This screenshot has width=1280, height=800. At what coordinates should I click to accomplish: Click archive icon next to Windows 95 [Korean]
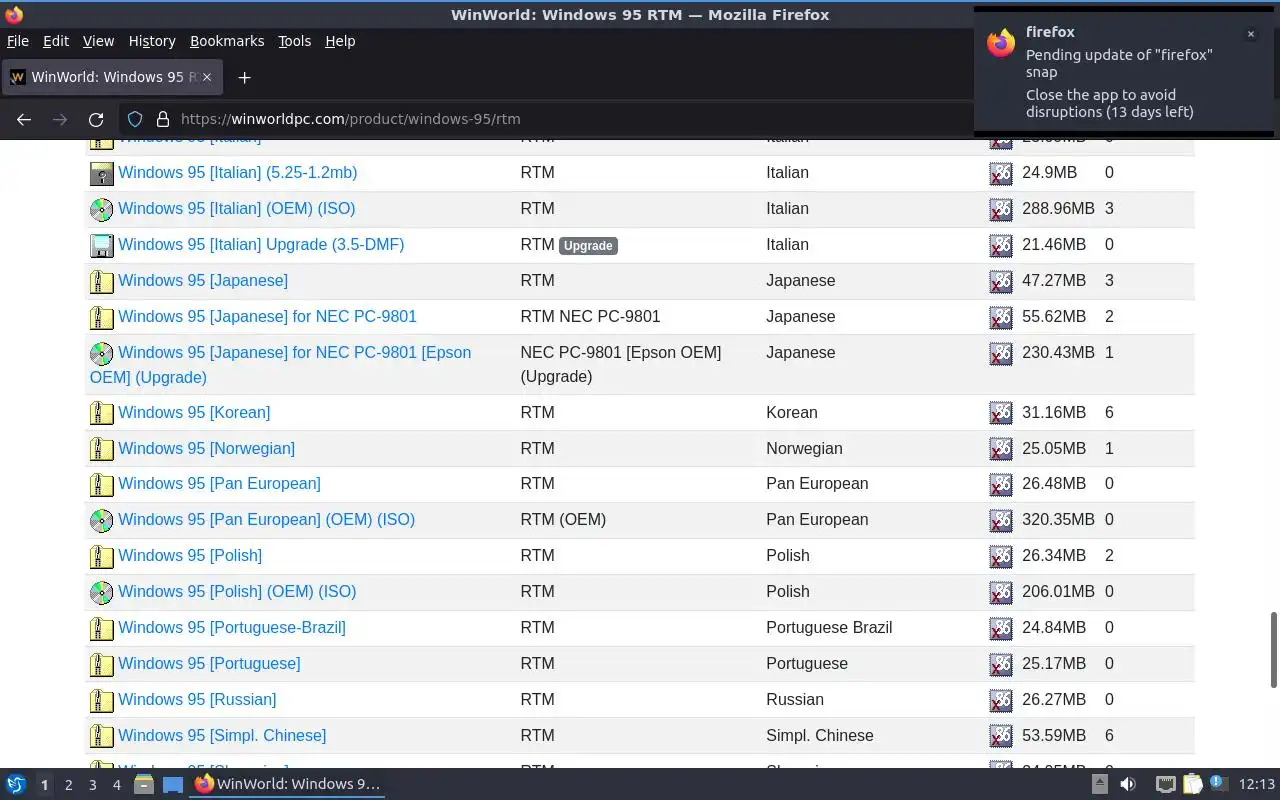point(102,413)
